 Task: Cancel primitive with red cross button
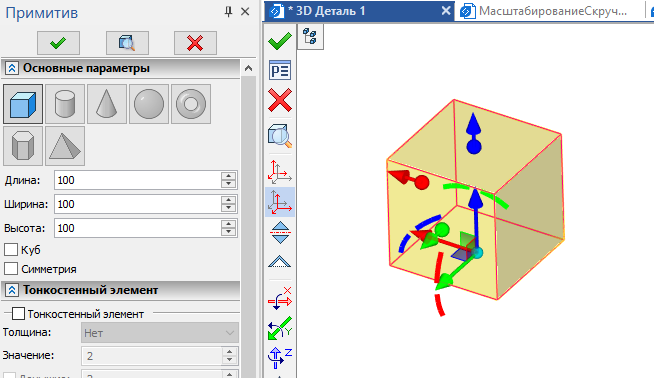tap(195, 43)
